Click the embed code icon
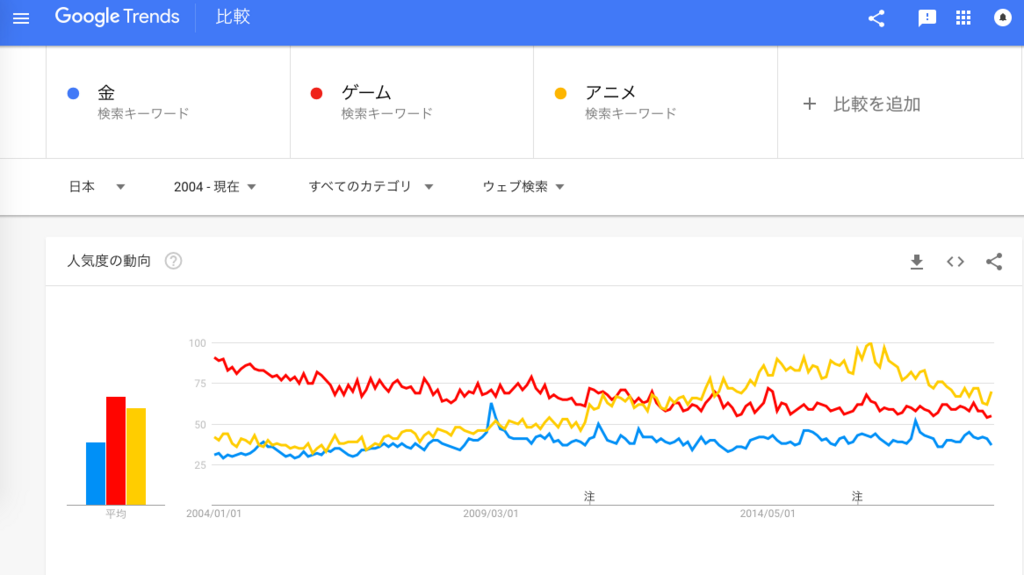This screenshot has height=575, width=1024. tap(955, 262)
